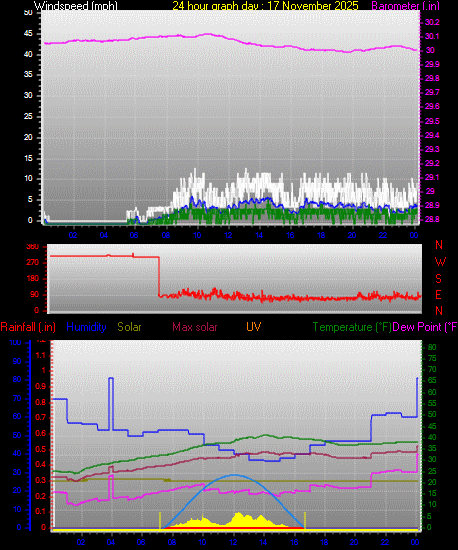458x550 pixels.
Task: Click the 29.1 value on the barometer axis
Action: 432,177
